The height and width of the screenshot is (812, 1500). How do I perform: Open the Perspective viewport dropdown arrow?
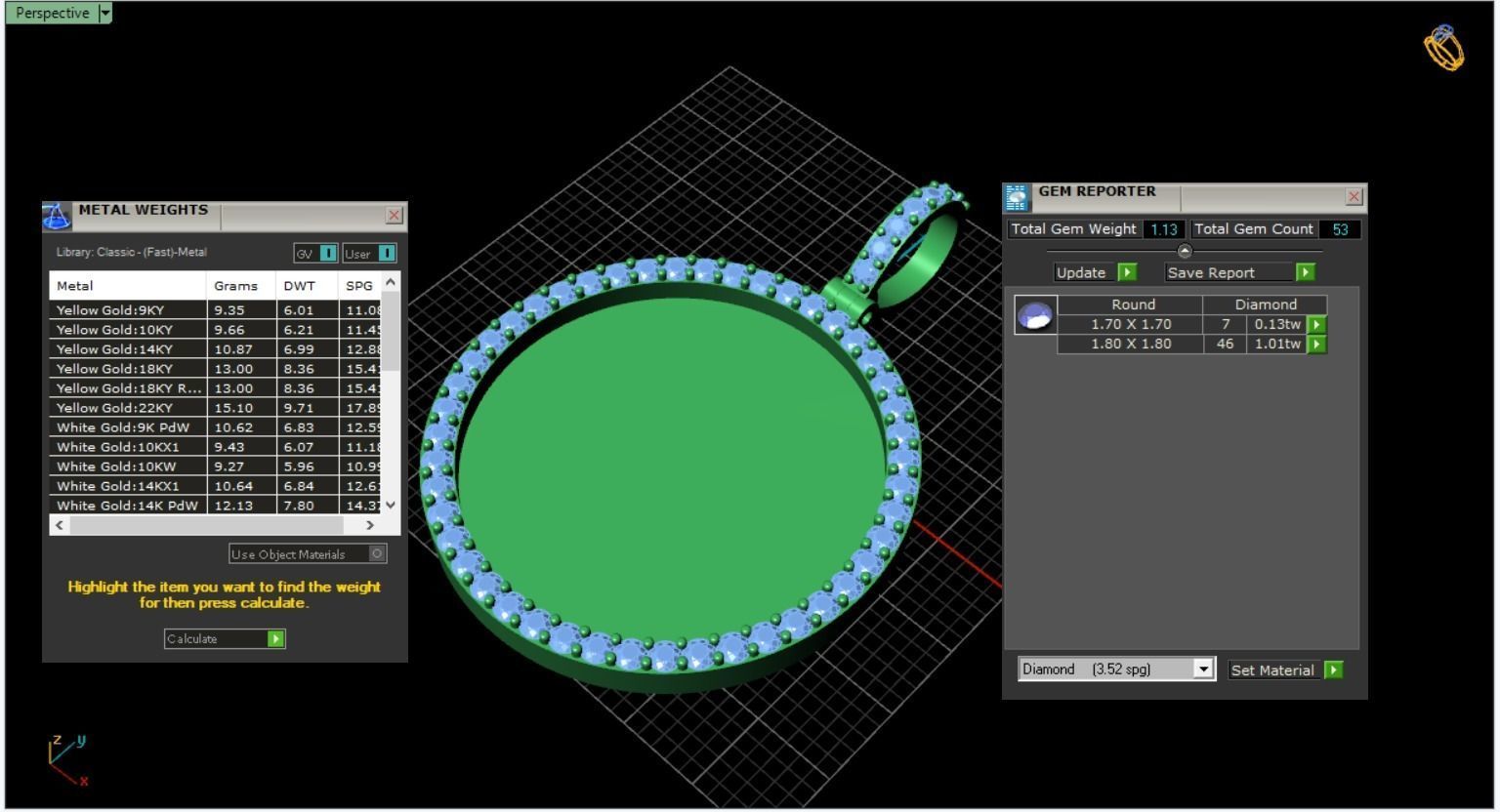[x=105, y=13]
